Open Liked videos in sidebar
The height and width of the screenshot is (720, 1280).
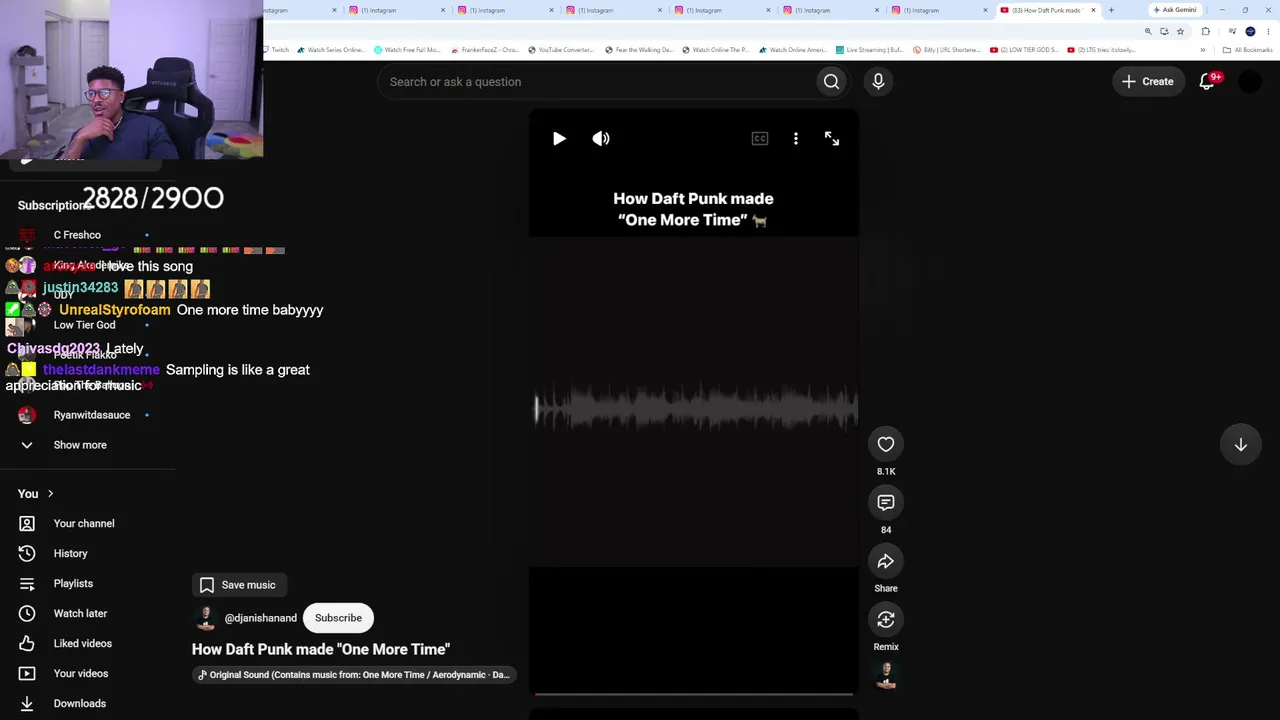tap(83, 644)
